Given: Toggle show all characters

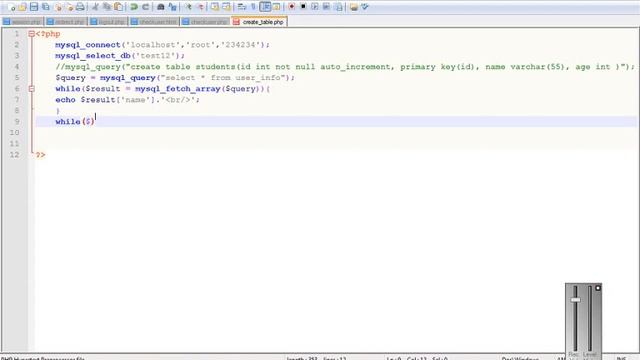Looking at the screenshot, I should (253, 7).
